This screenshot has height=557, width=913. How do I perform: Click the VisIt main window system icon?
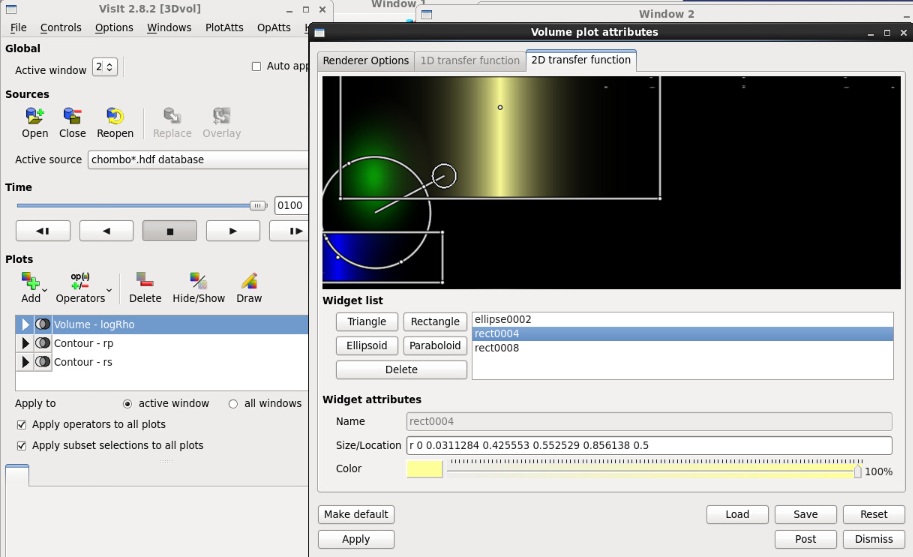11,9
